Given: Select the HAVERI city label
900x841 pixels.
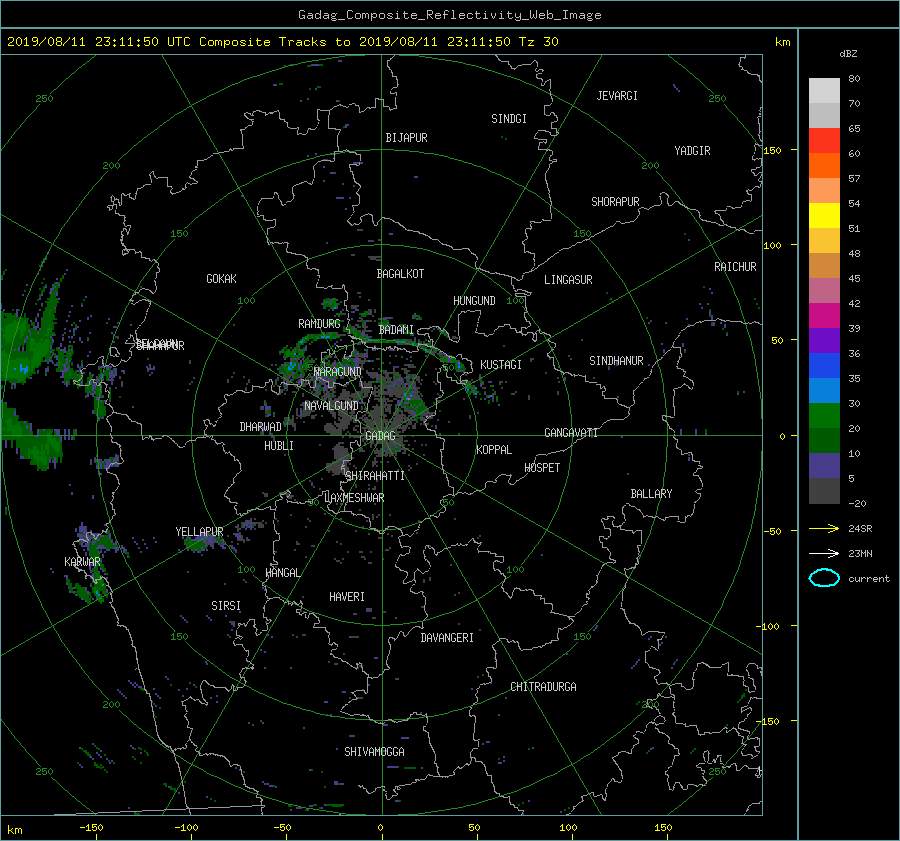Looking at the screenshot, I should point(347,597).
